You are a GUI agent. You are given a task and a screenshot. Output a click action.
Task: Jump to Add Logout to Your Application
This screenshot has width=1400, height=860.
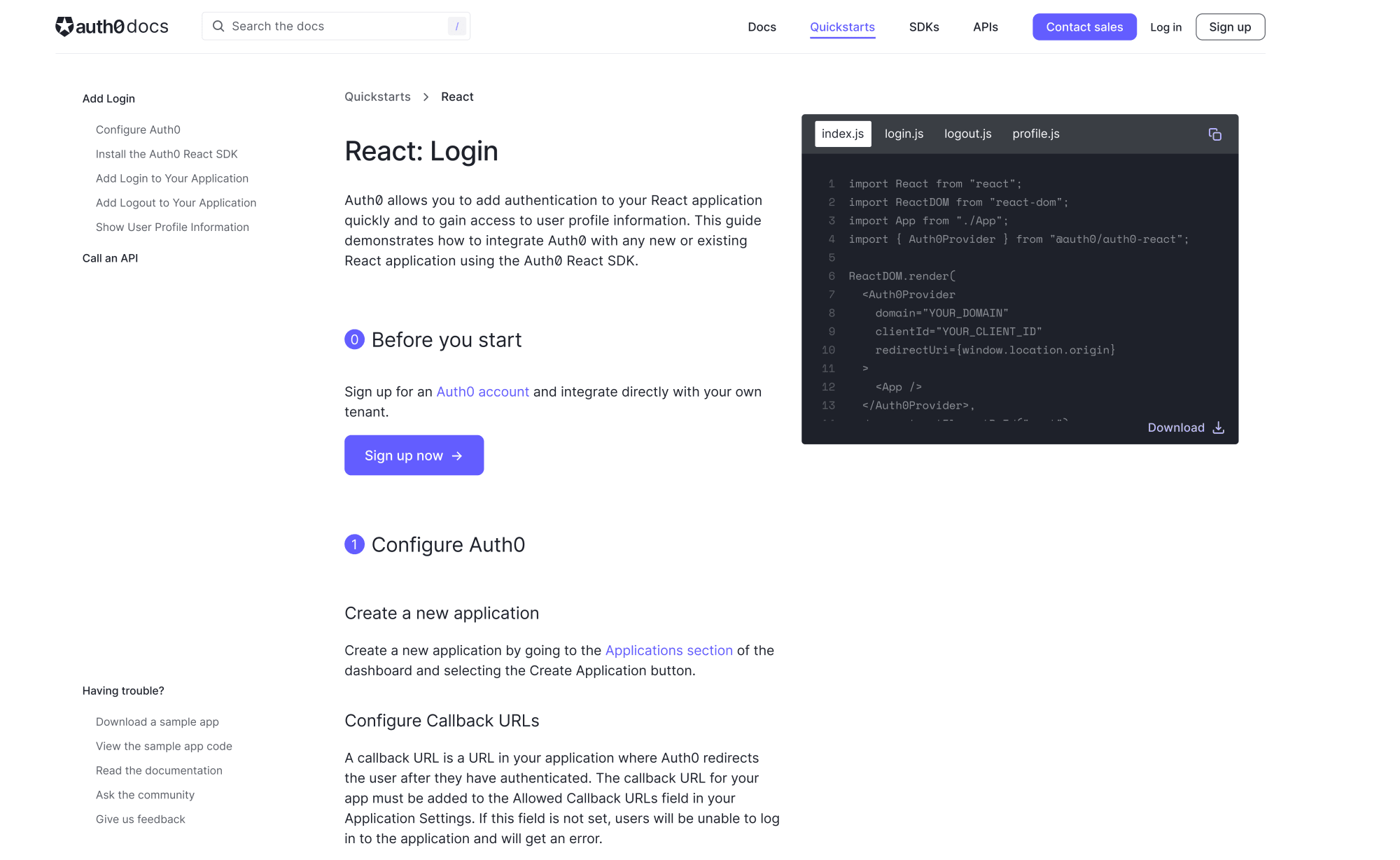point(176,203)
